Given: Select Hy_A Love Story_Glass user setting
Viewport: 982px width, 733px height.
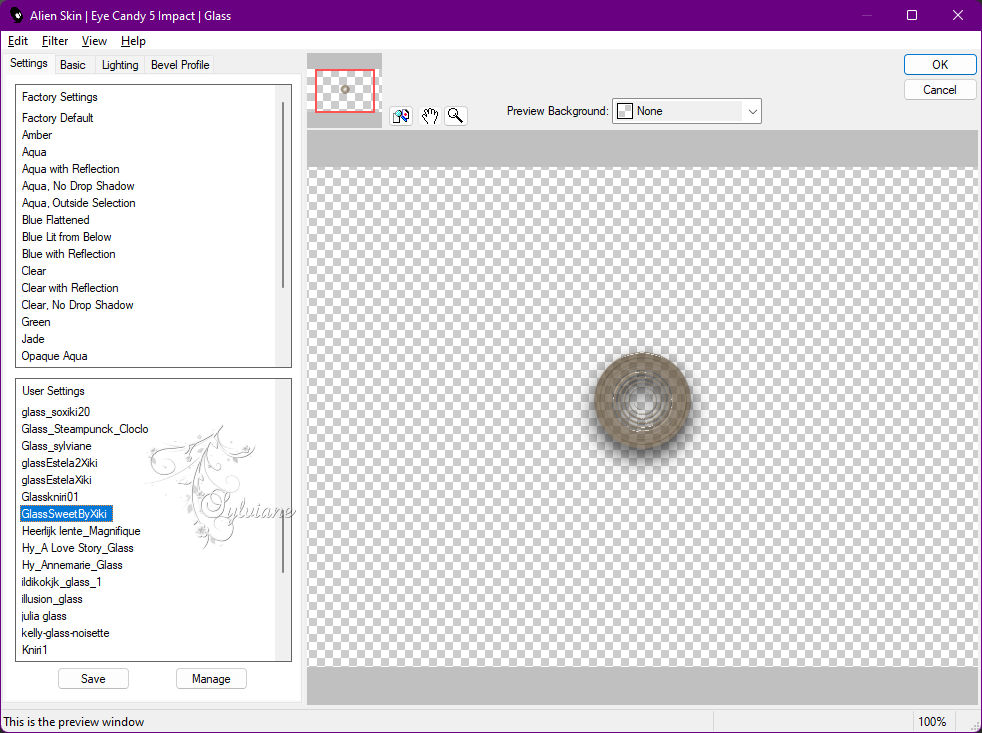Looking at the screenshot, I should point(77,548).
